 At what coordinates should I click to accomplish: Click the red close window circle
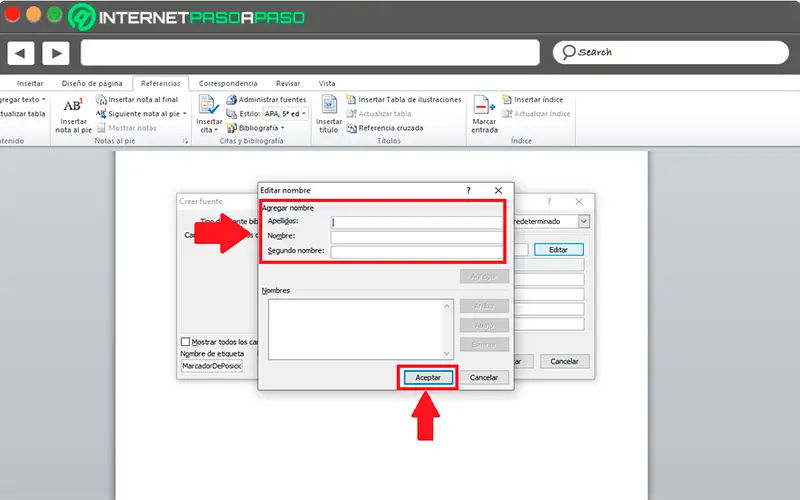click(x=12, y=15)
